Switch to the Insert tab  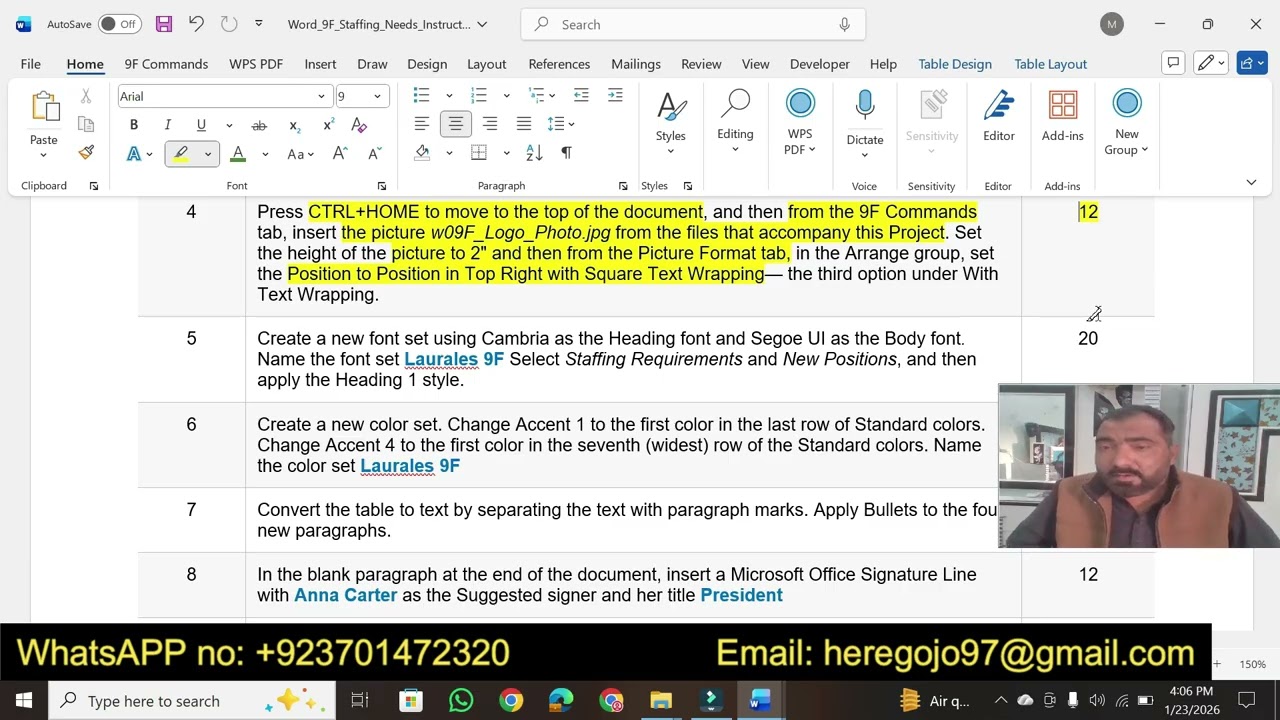320,64
